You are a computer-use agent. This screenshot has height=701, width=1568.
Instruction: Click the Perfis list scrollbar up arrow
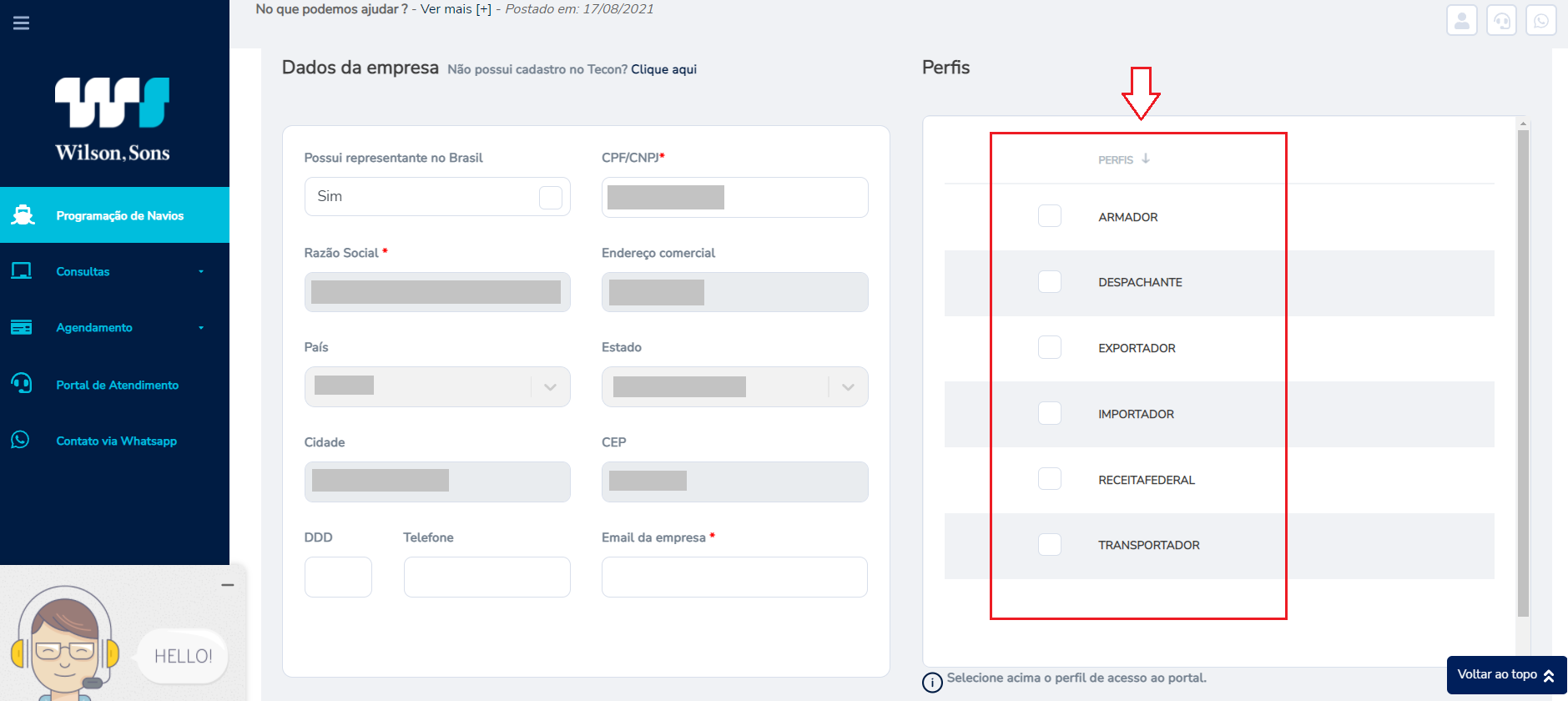tap(1523, 124)
